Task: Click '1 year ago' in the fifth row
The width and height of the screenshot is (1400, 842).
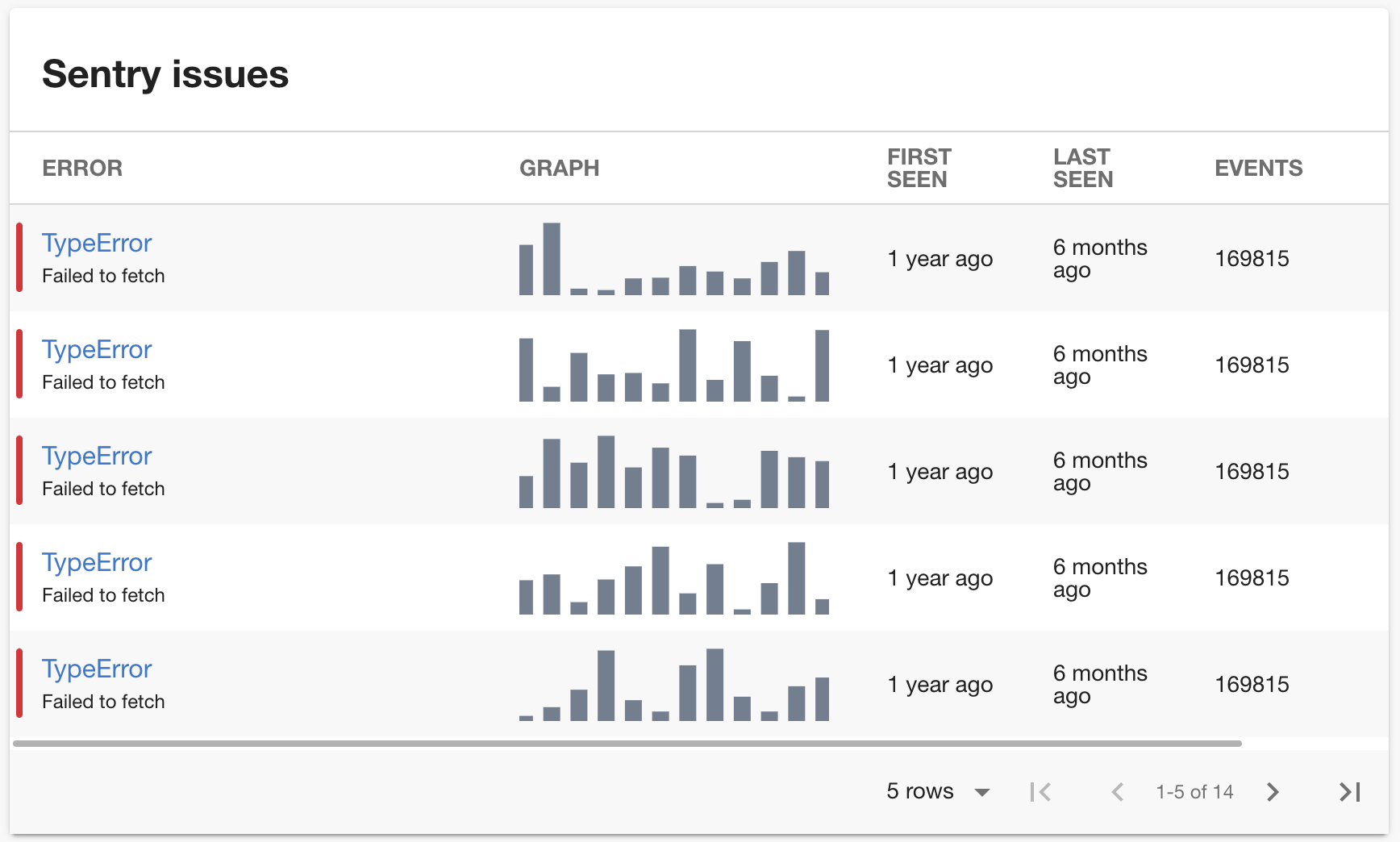Action: pyautogui.click(x=940, y=685)
